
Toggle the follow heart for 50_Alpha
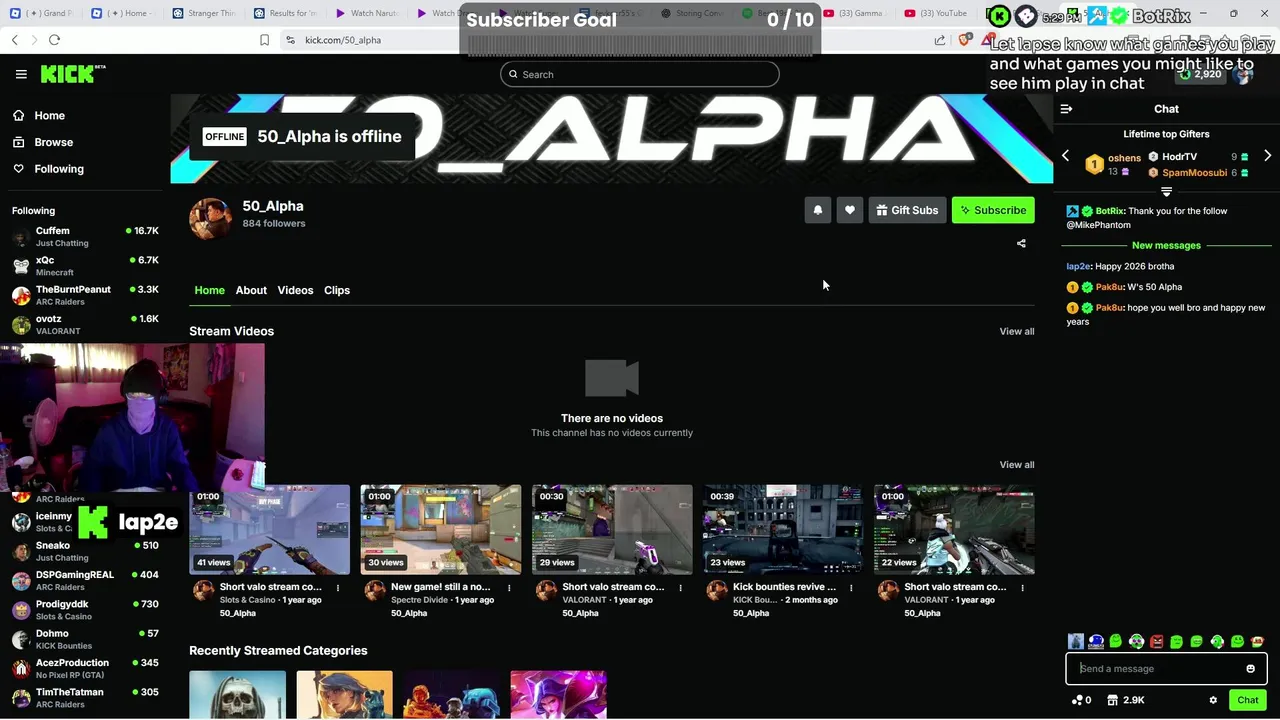point(850,210)
